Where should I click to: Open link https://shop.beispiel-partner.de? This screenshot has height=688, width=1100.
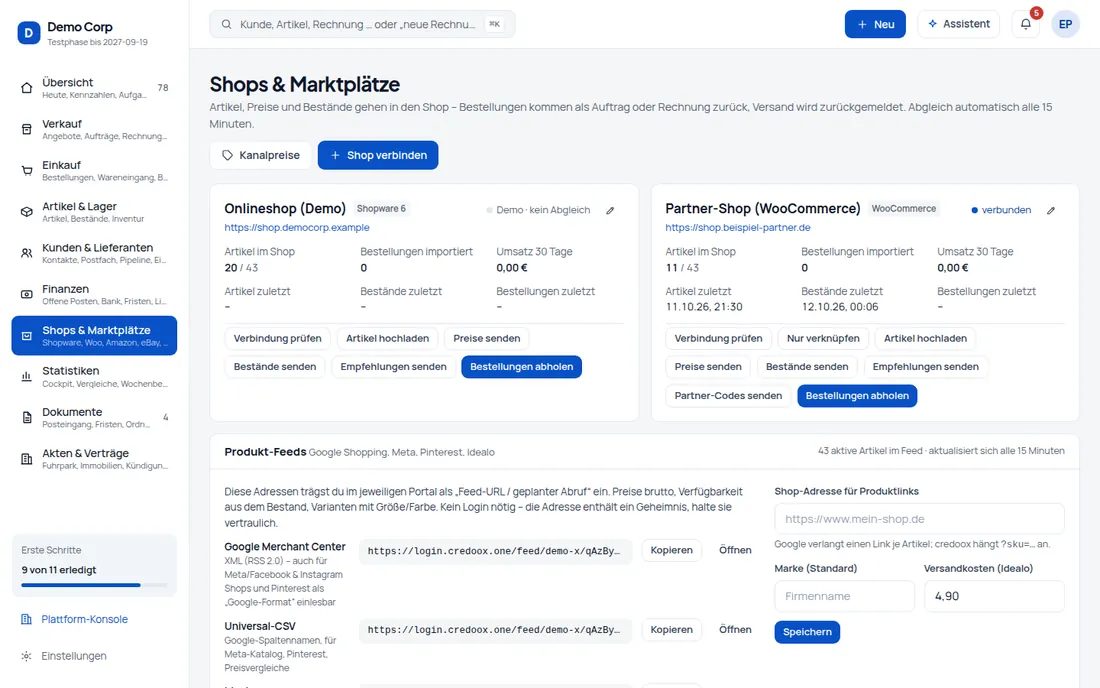[738, 227]
